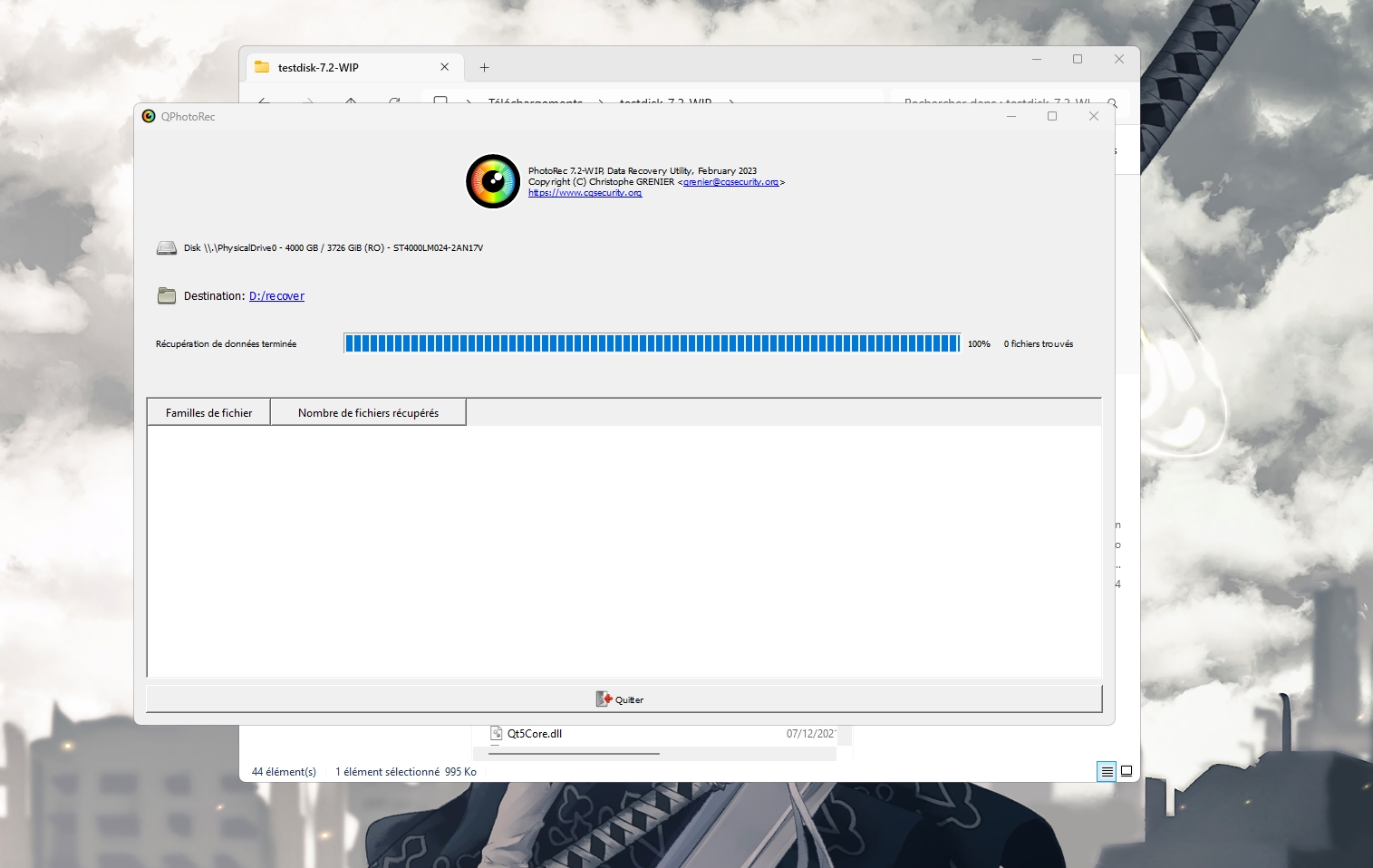This screenshot has height=868, width=1373.
Task: Switch Explorer to large icons view
Action: pyautogui.click(x=1126, y=772)
